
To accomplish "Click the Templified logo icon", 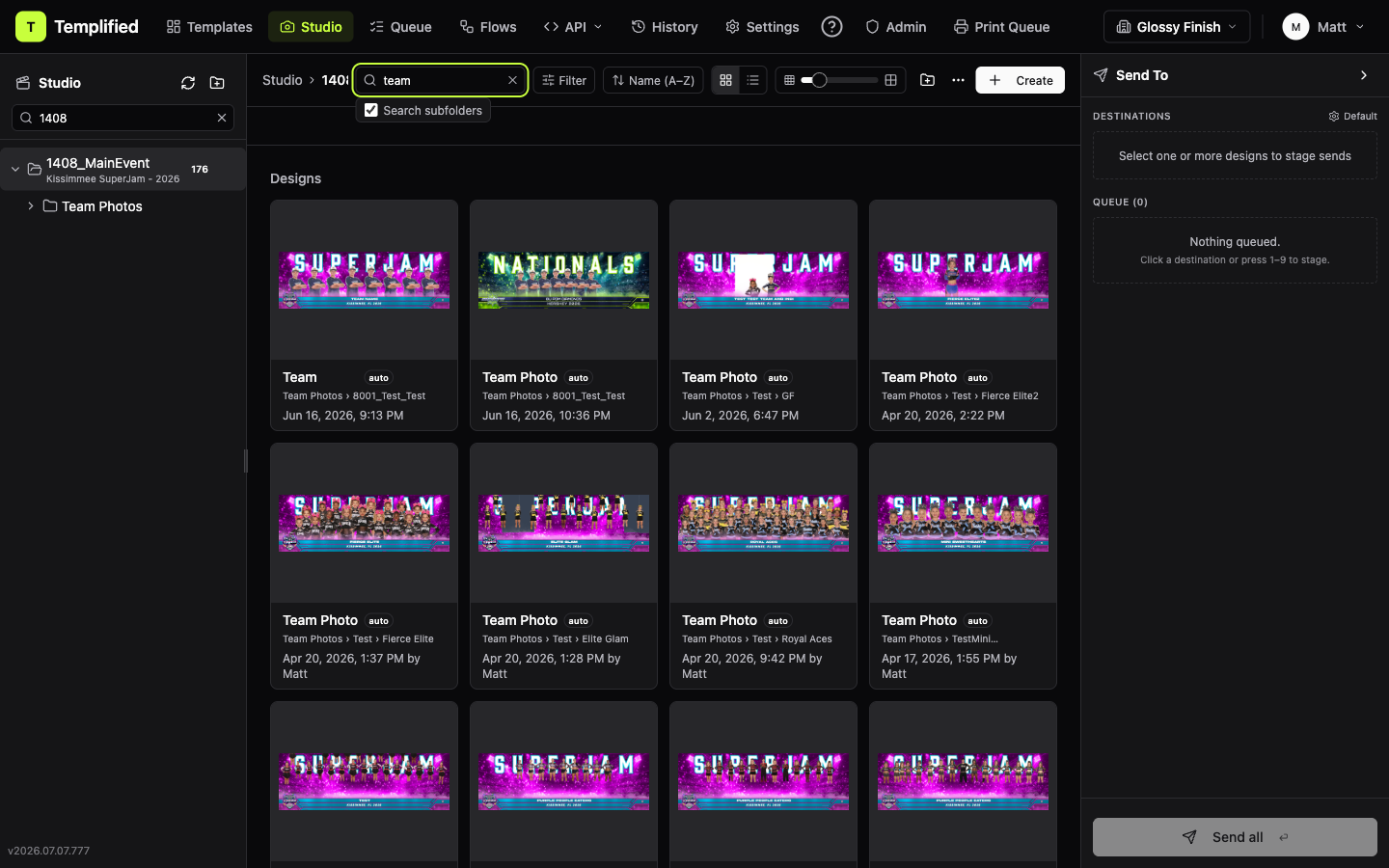I will pyautogui.click(x=31, y=27).
